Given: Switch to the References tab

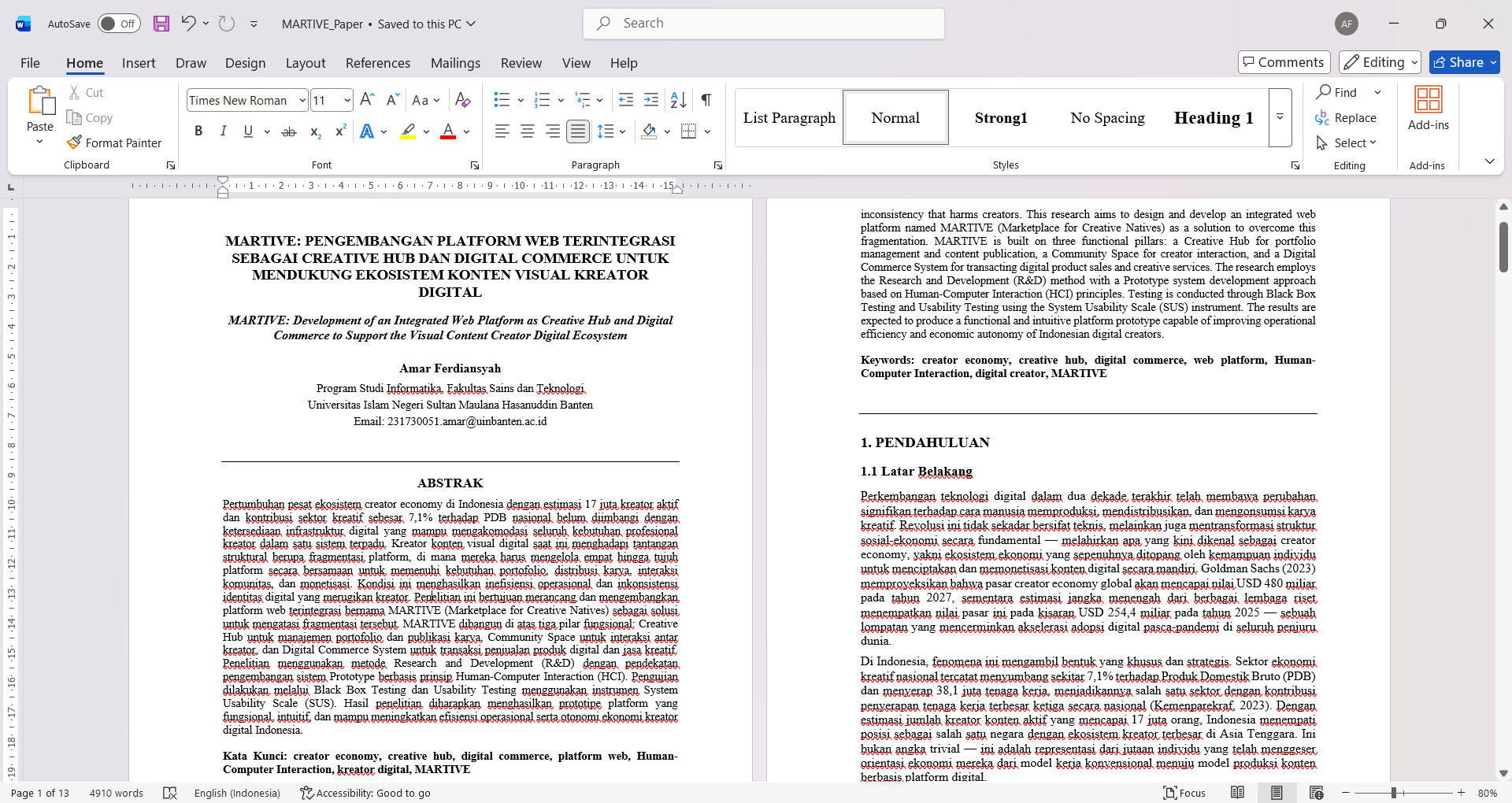Looking at the screenshot, I should pos(378,63).
